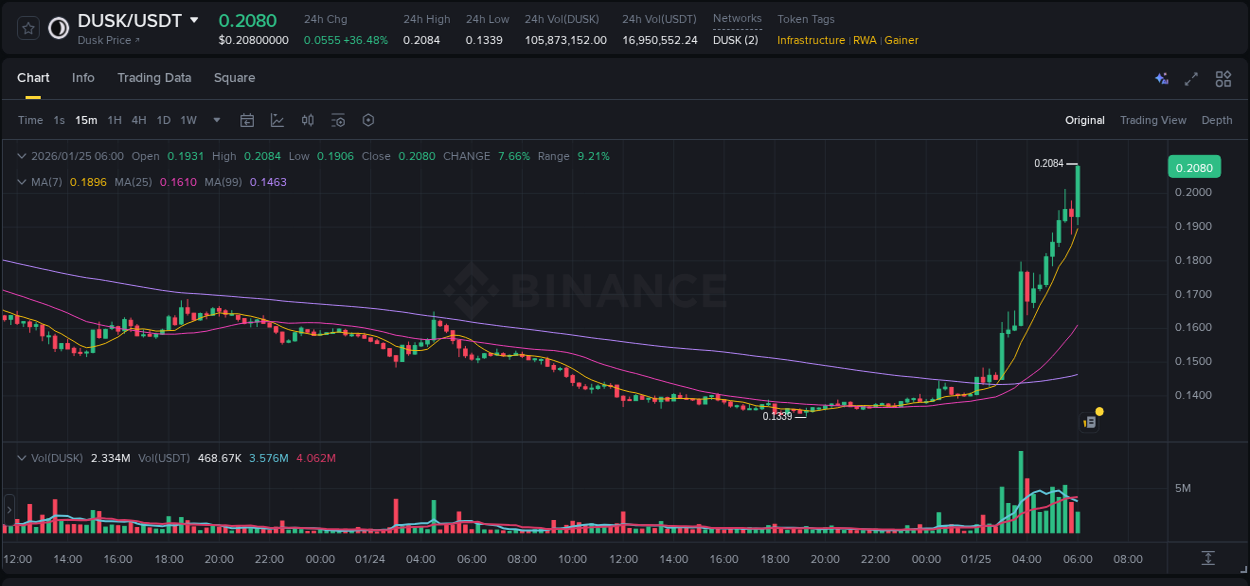This screenshot has width=1250, height=586.
Task: Open the chart type selector icon
Action: (277, 120)
